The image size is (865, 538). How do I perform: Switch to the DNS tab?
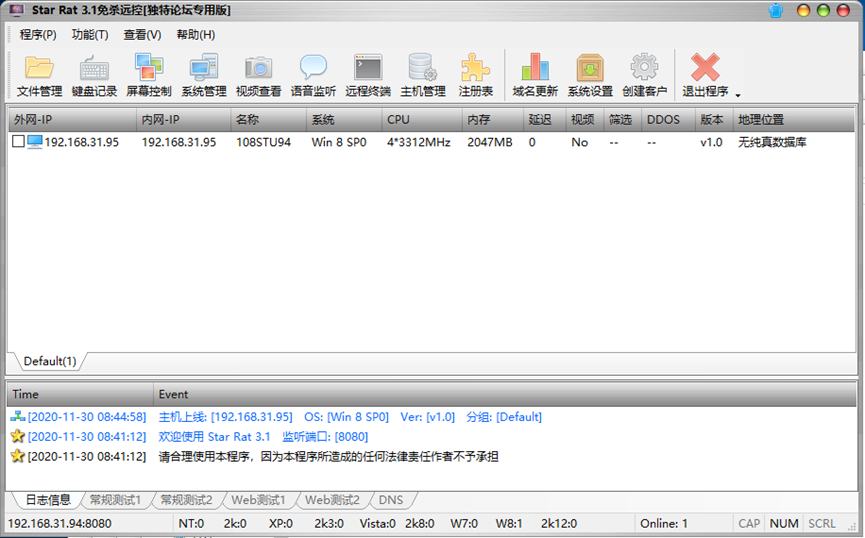click(391, 500)
